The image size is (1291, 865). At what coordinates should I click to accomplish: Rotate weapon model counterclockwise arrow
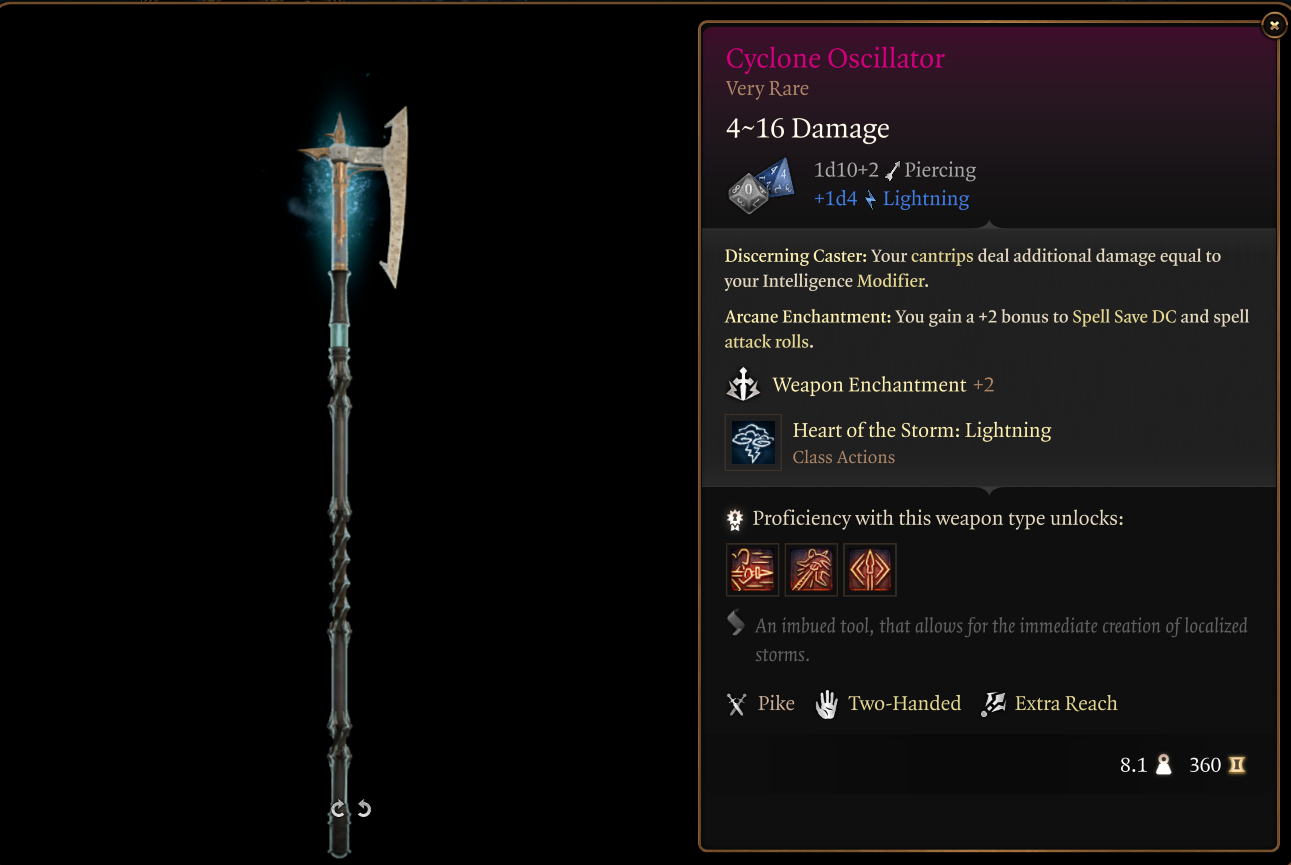click(364, 808)
